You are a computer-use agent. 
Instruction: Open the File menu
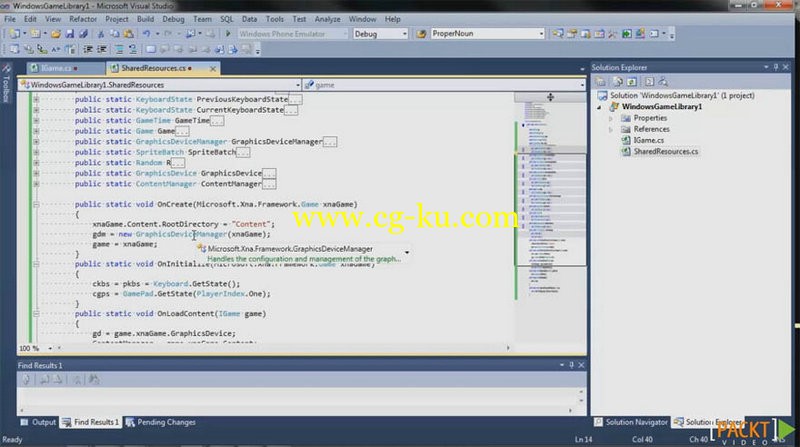[x=10, y=19]
